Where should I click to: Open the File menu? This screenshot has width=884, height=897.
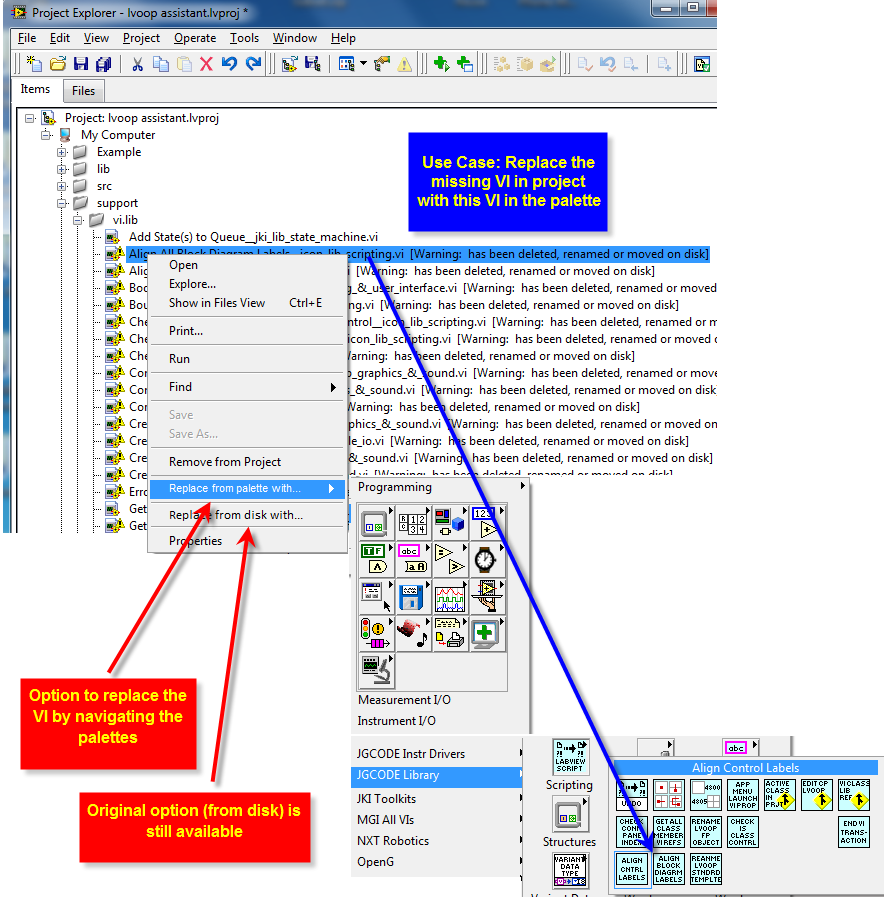point(27,38)
